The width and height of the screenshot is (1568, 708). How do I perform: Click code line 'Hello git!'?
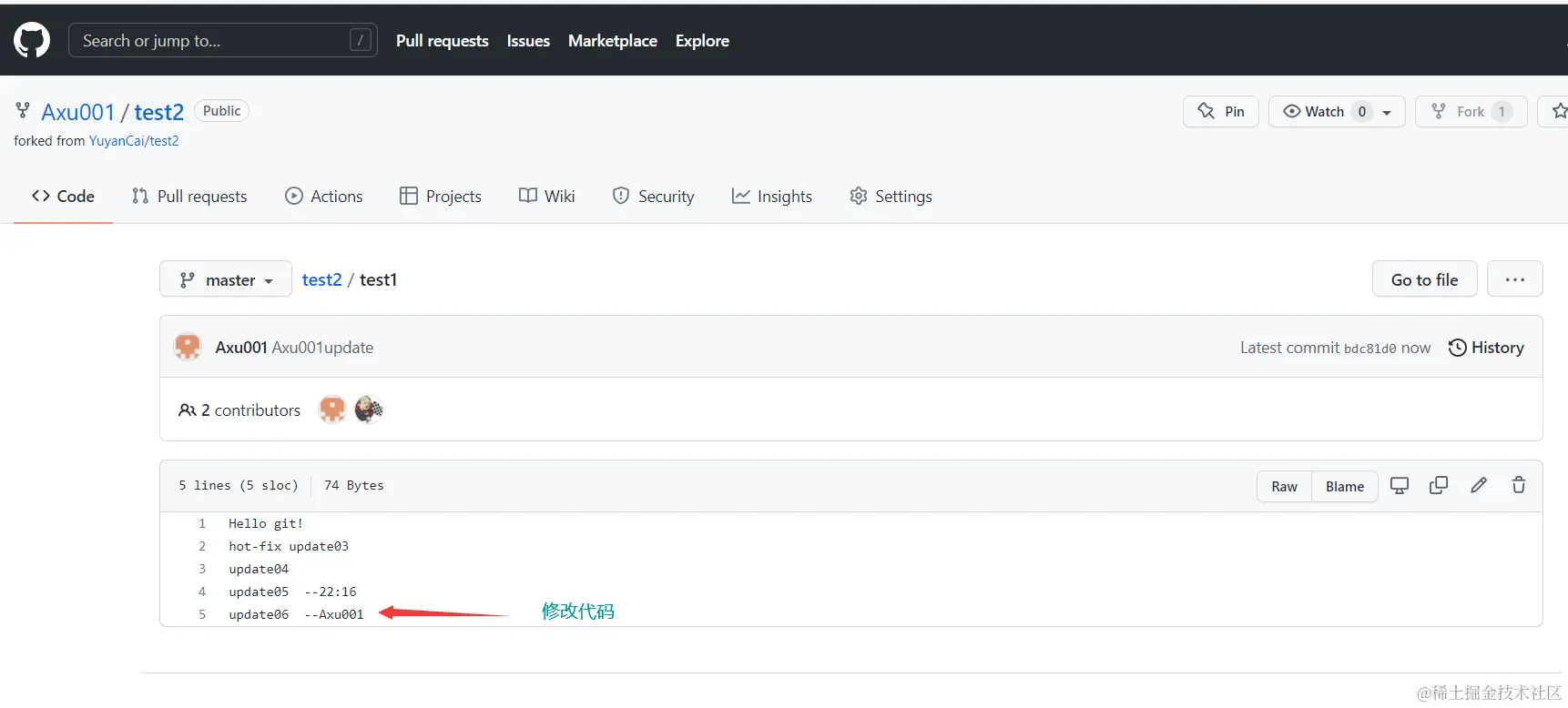coord(266,523)
